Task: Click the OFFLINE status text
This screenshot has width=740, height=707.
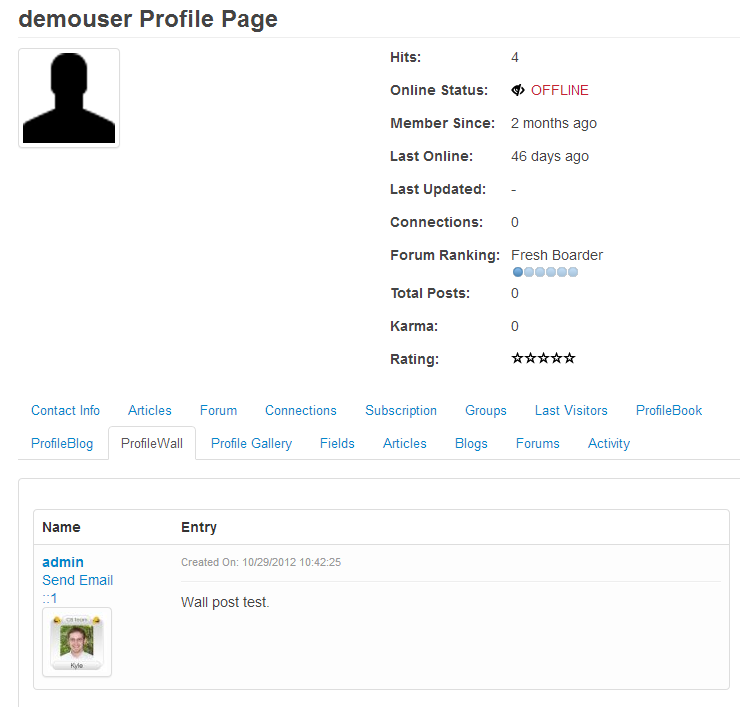Action: click(x=560, y=90)
